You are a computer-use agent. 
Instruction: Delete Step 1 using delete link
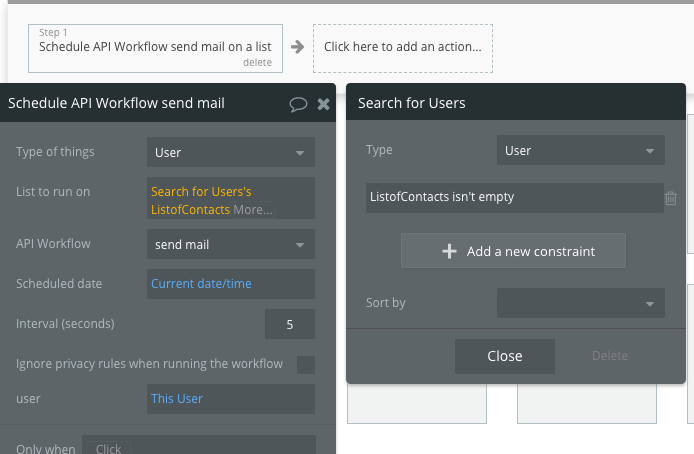point(257,62)
